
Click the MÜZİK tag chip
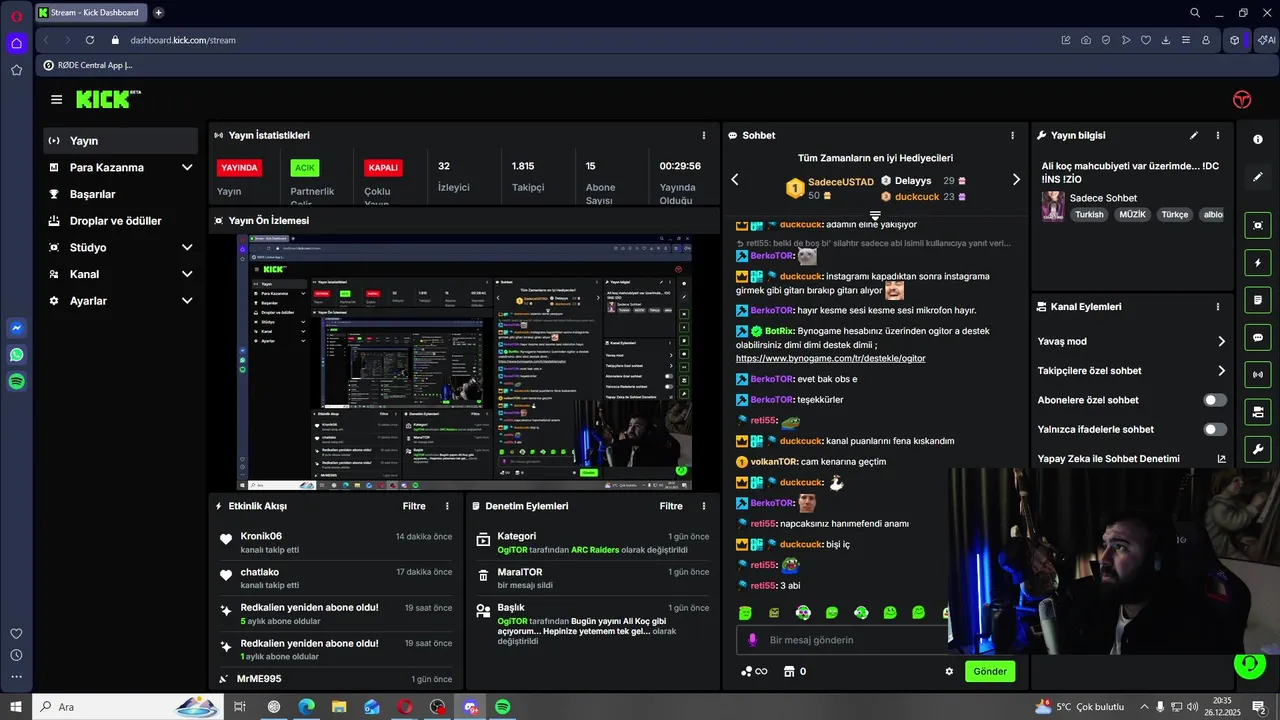1132,214
